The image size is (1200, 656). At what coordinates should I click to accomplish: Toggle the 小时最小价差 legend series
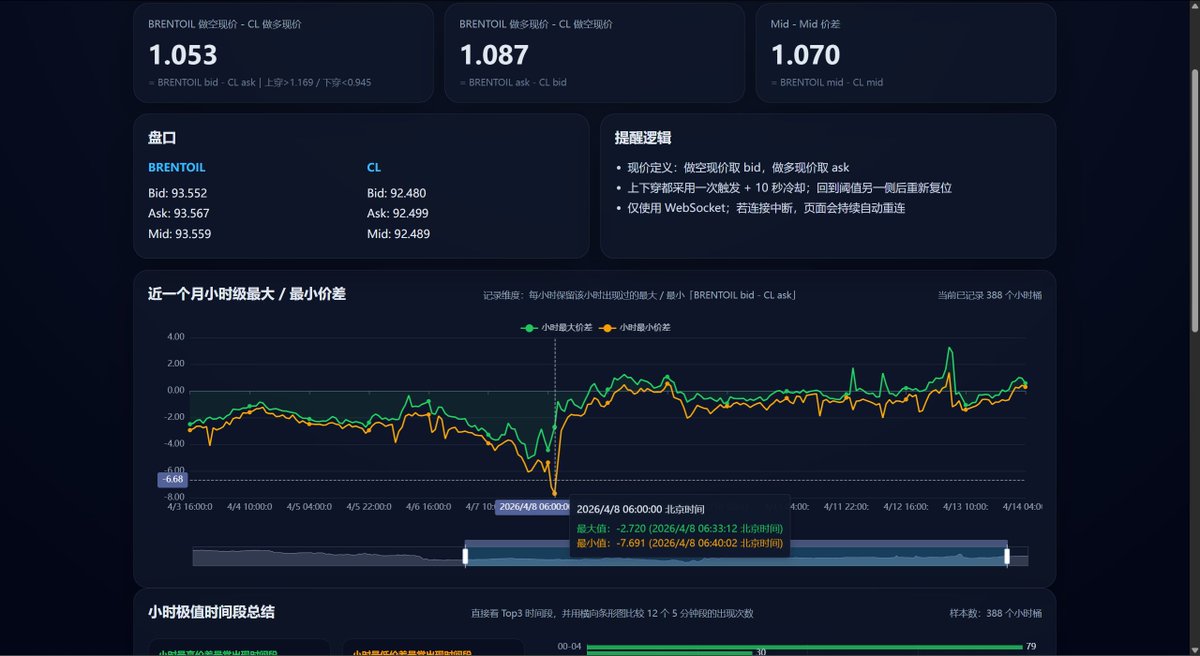tap(635, 327)
